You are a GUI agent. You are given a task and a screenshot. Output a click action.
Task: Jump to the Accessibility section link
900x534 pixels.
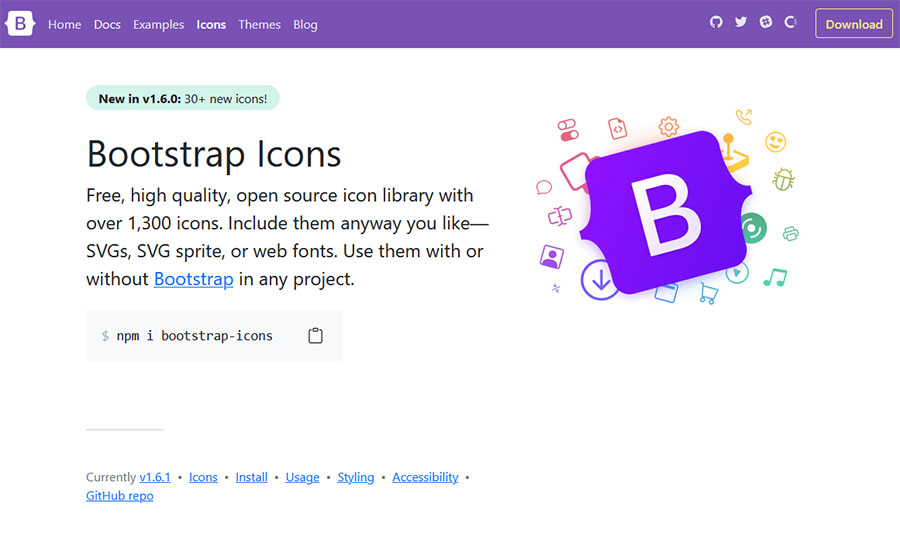(425, 477)
